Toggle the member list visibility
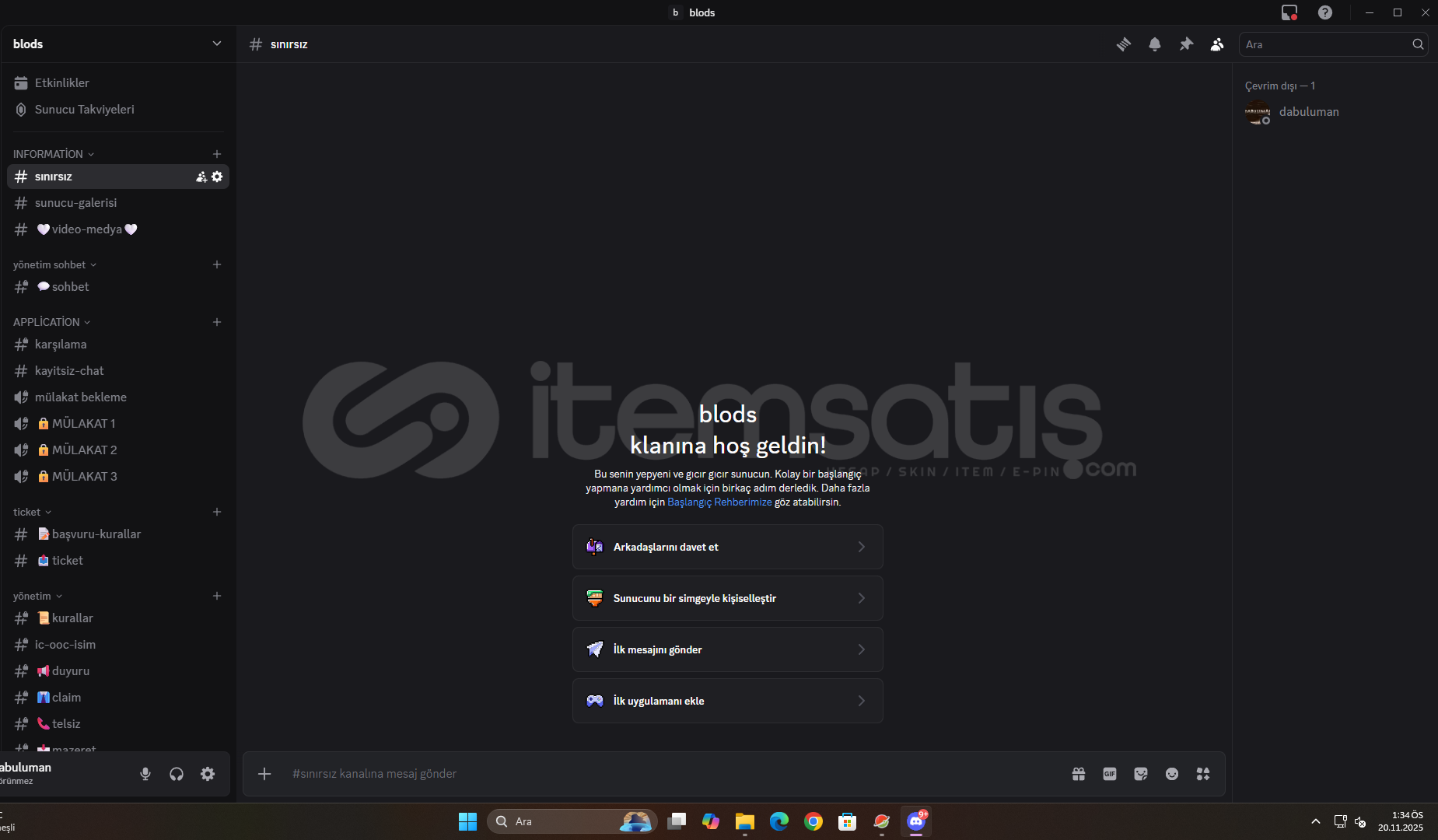Screen dimensions: 1438x840 click(x=1217, y=44)
